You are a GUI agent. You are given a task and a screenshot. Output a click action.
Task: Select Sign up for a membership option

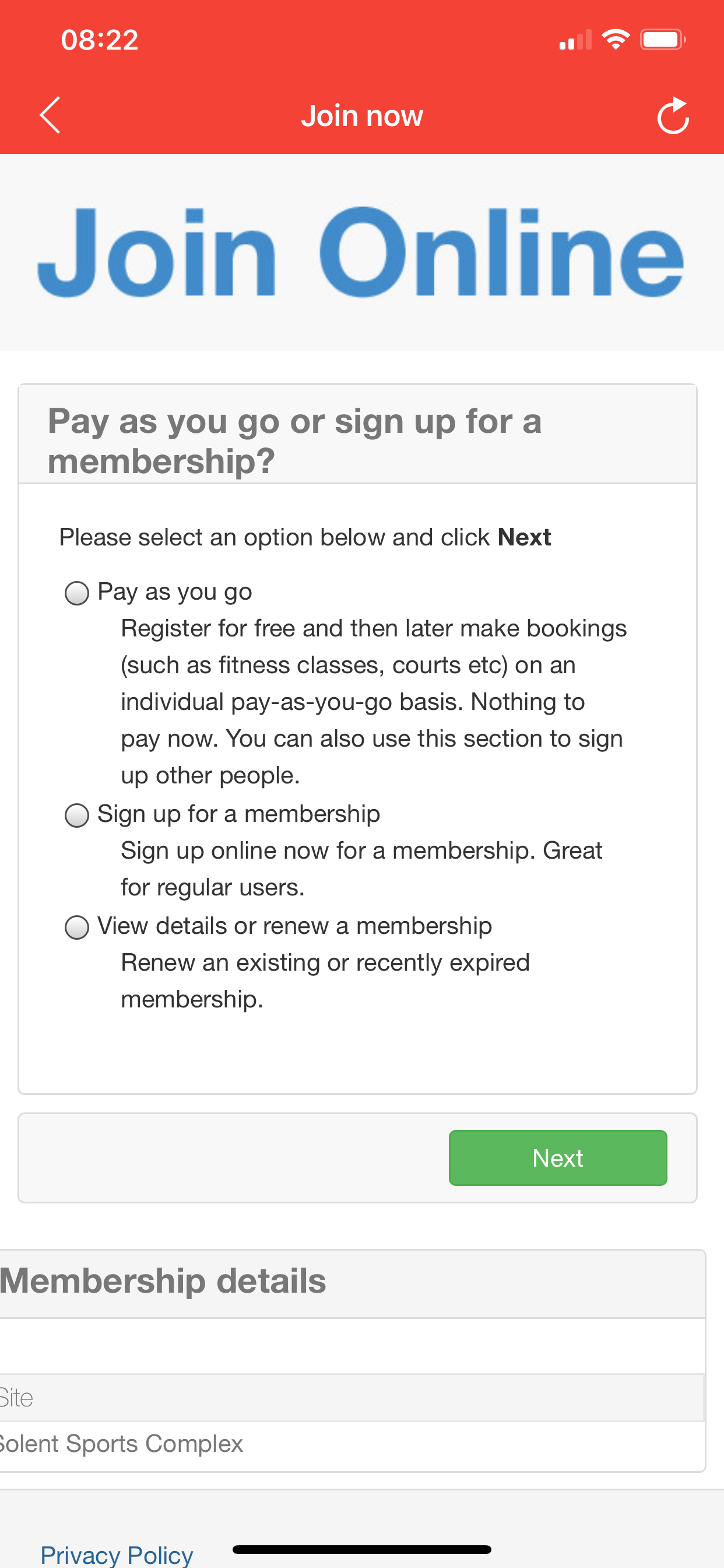click(78, 815)
